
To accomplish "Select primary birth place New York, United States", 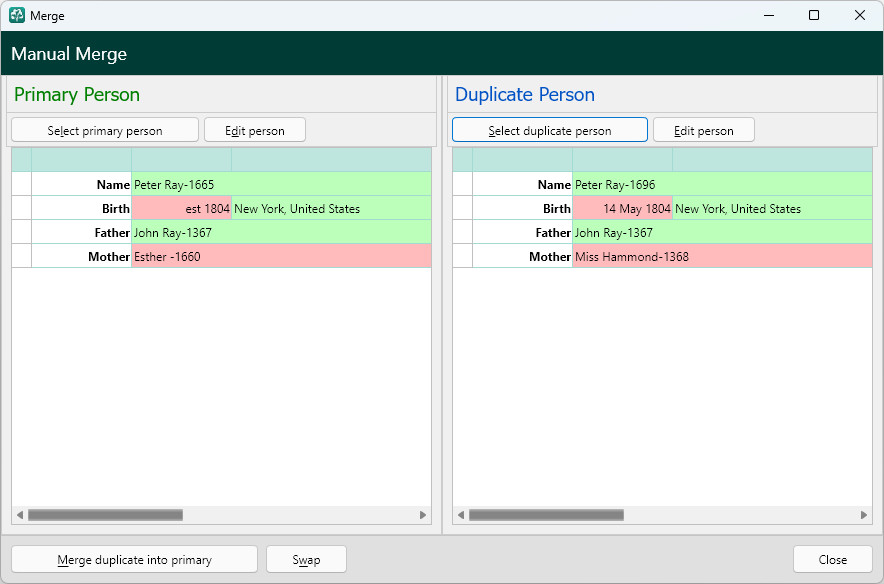I will point(332,209).
